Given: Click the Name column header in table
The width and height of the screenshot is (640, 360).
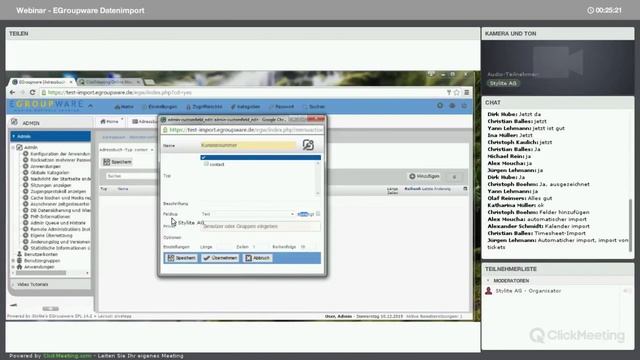Looking at the screenshot, I should (123, 189).
